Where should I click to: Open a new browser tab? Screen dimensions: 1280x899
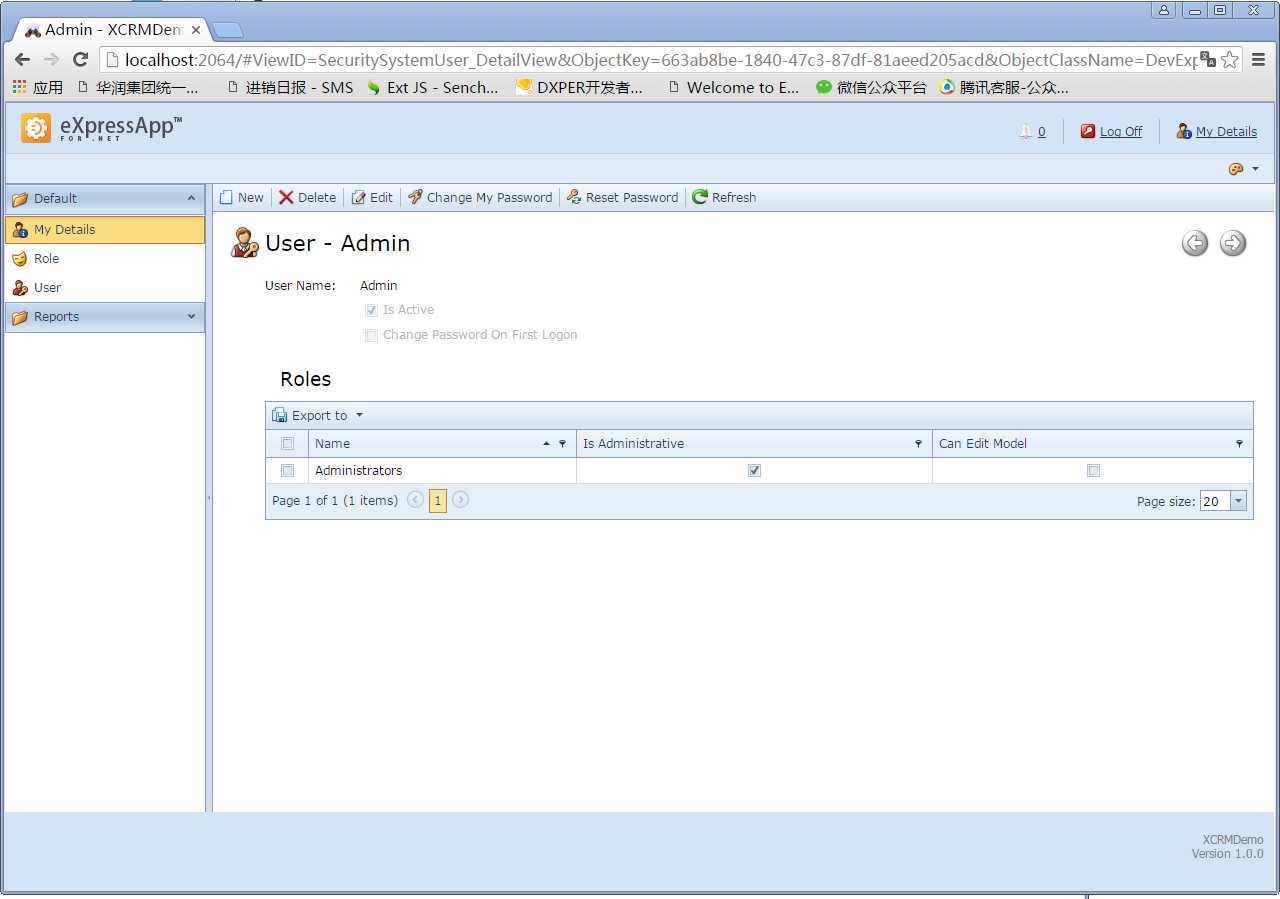pos(228,30)
